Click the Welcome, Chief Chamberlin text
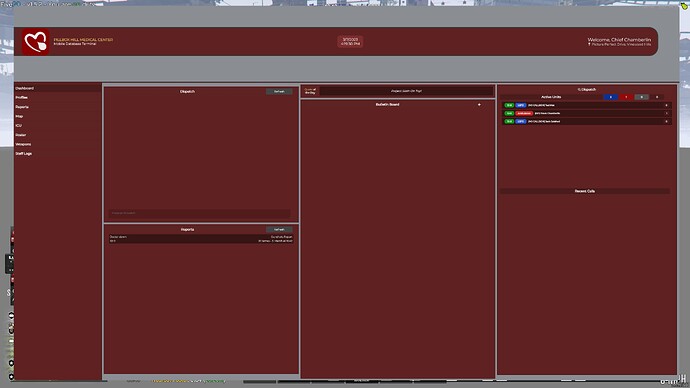The width and height of the screenshot is (690, 388). pos(619,40)
